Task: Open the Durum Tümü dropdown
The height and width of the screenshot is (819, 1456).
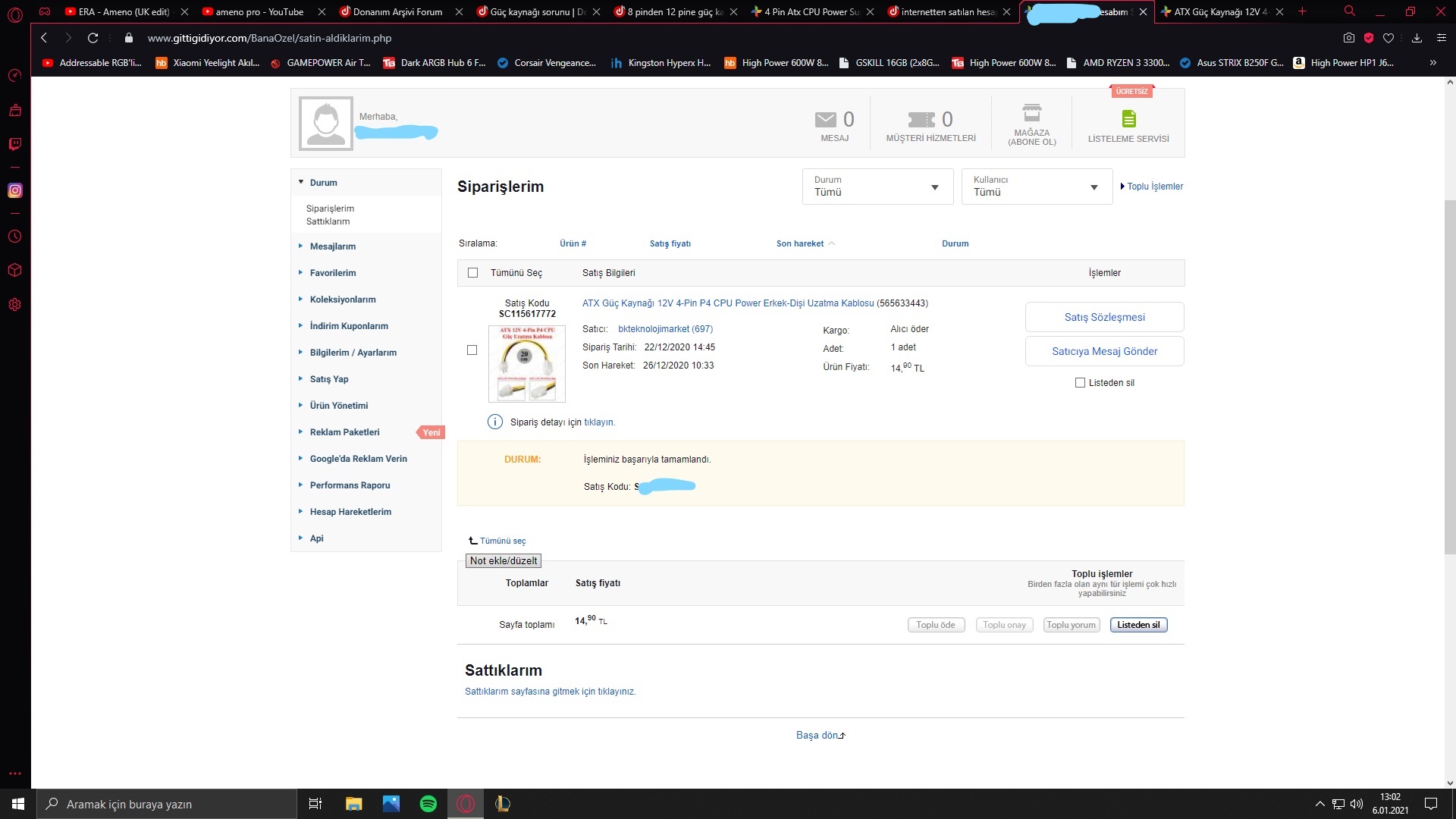Action: pos(877,187)
